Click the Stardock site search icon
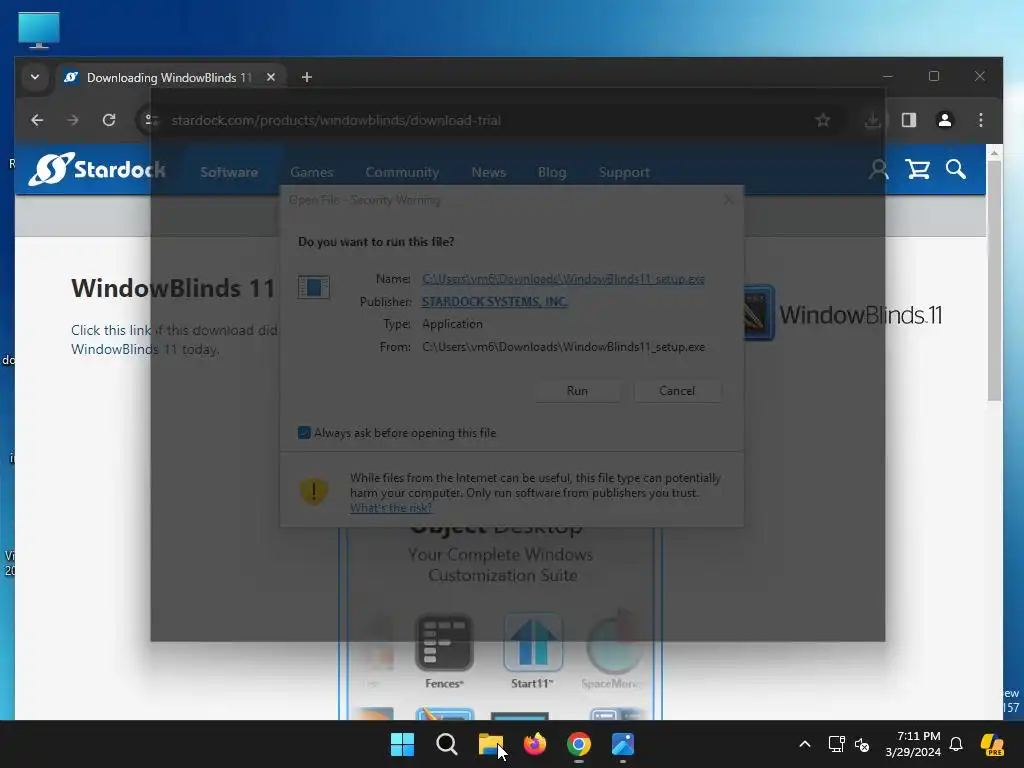This screenshot has width=1024, height=768. 955,170
